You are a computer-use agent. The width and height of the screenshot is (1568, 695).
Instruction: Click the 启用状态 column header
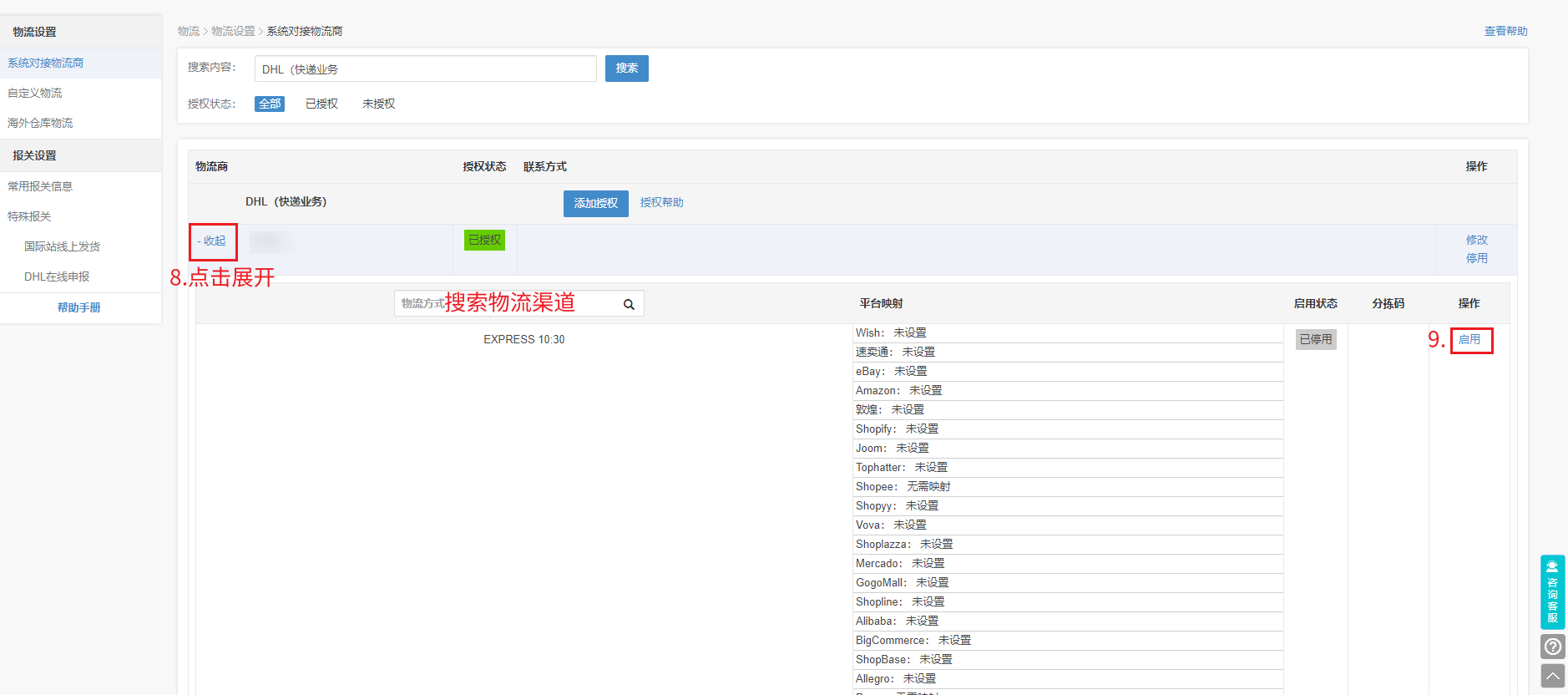click(1315, 303)
